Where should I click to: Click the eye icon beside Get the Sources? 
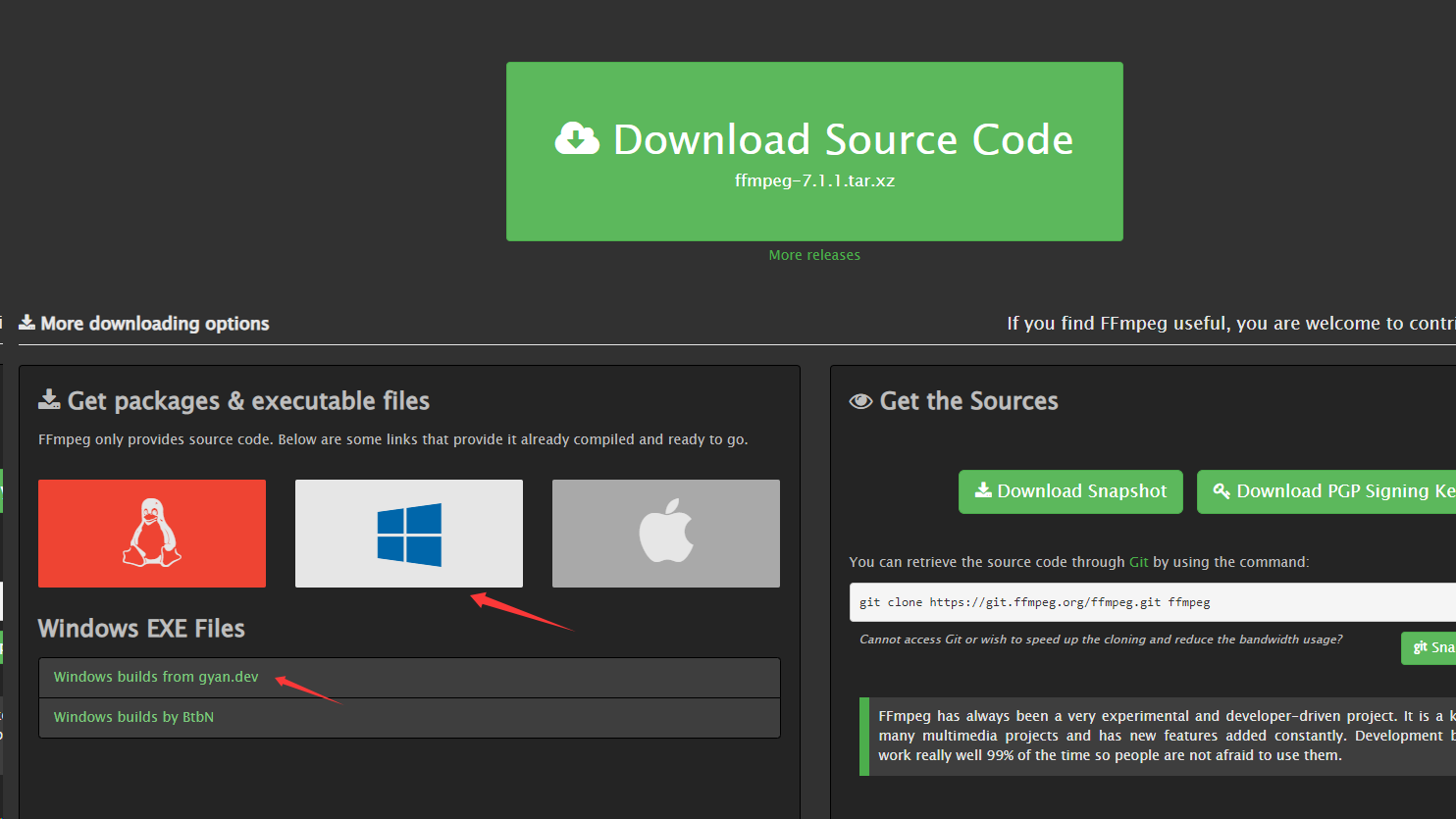[x=860, y=401]
